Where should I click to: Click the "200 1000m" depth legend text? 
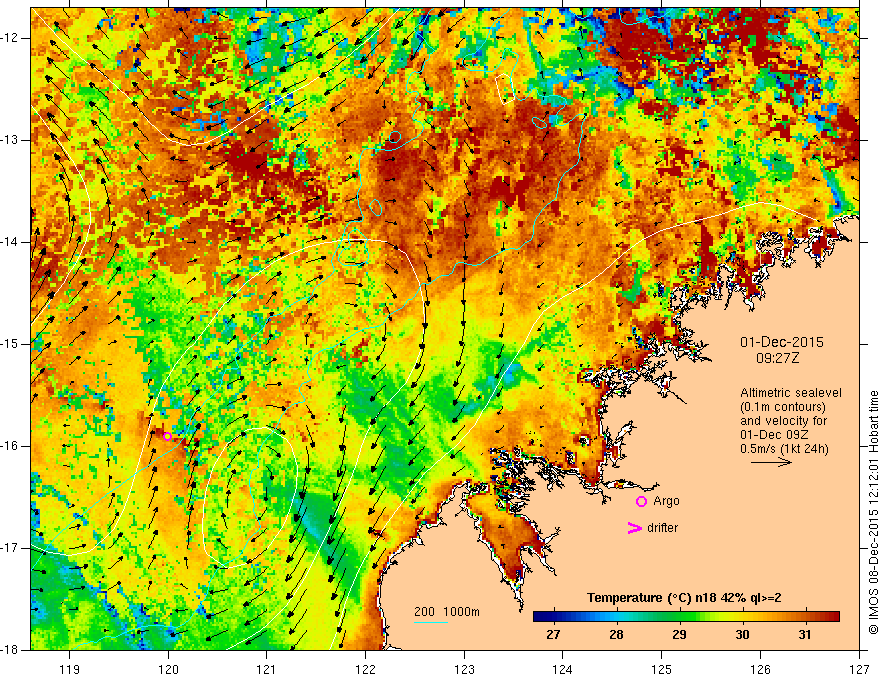(447, 612)
